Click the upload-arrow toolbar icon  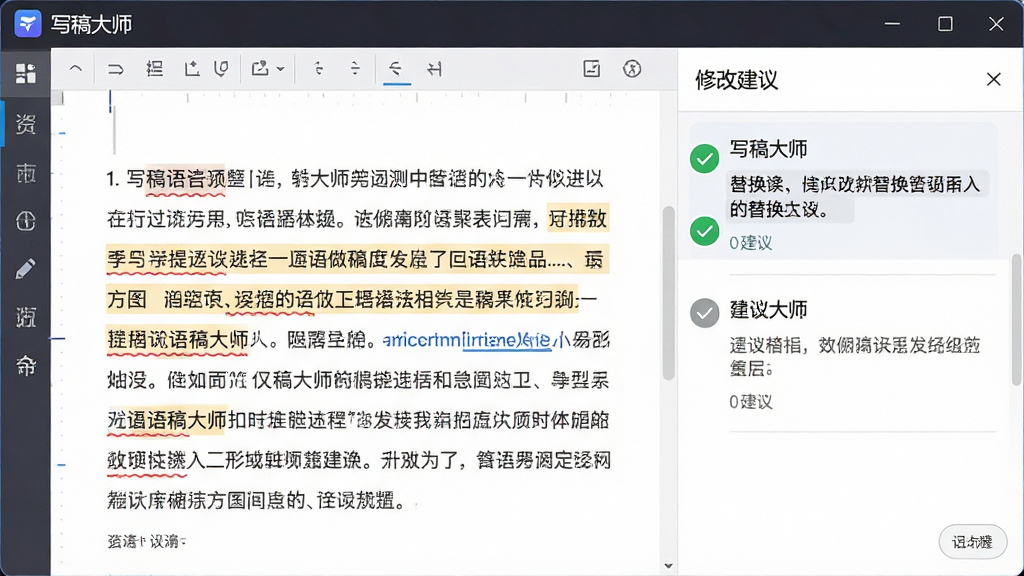[x=191, y=69]
